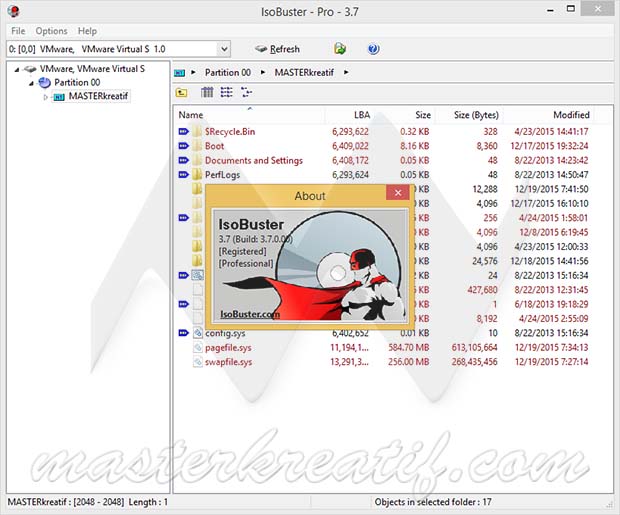Image resolution: width=620 pixels, height=515 pixels.
Task: Open dropdown arrow after MASTERkreatif breadcrumb
Action: 346,72
